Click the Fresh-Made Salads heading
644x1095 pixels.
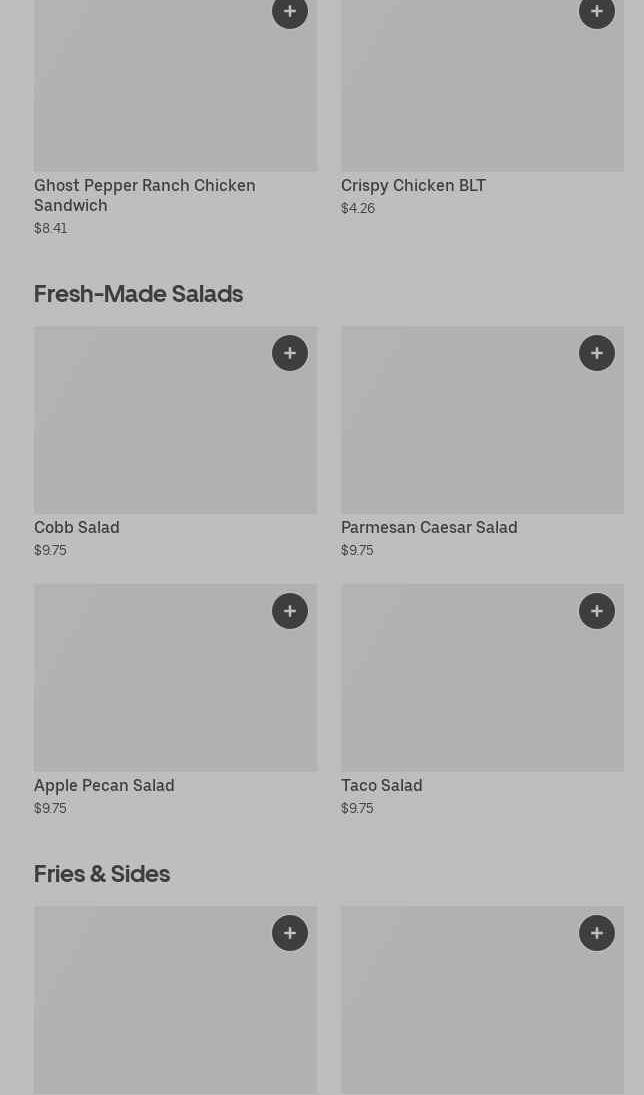click(x=138, y=293)
